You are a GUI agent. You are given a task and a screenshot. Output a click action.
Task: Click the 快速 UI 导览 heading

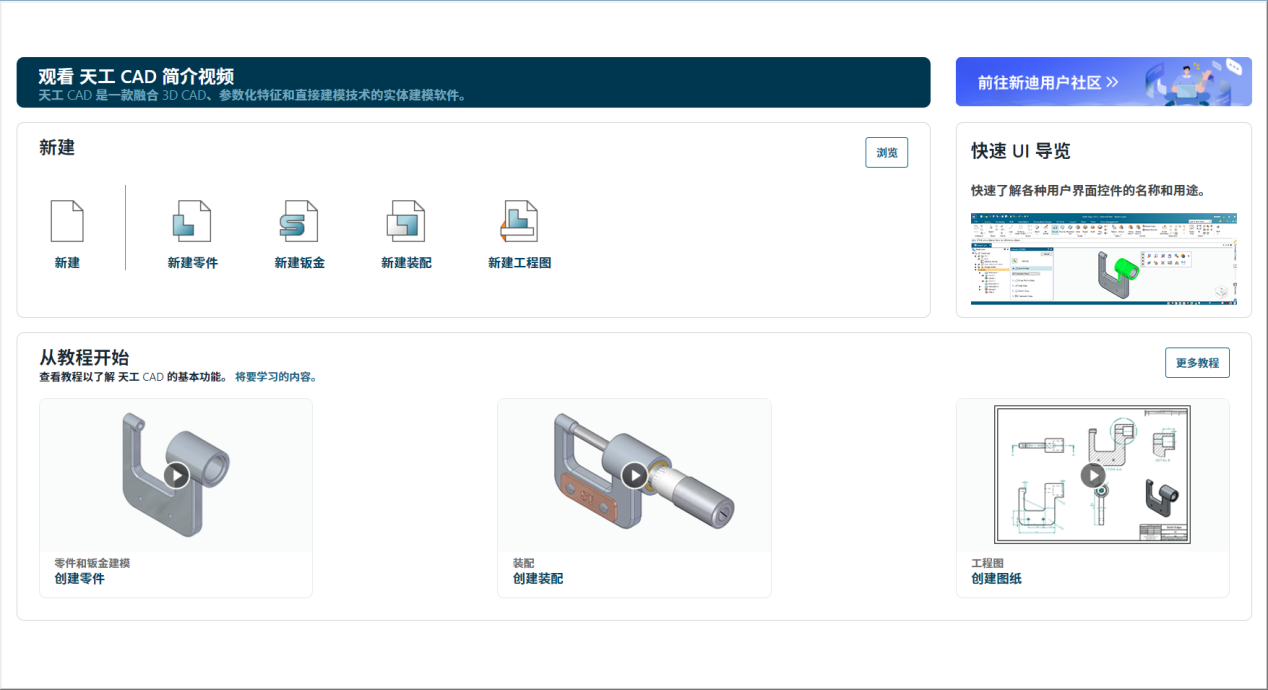(x=1021, y=151)
